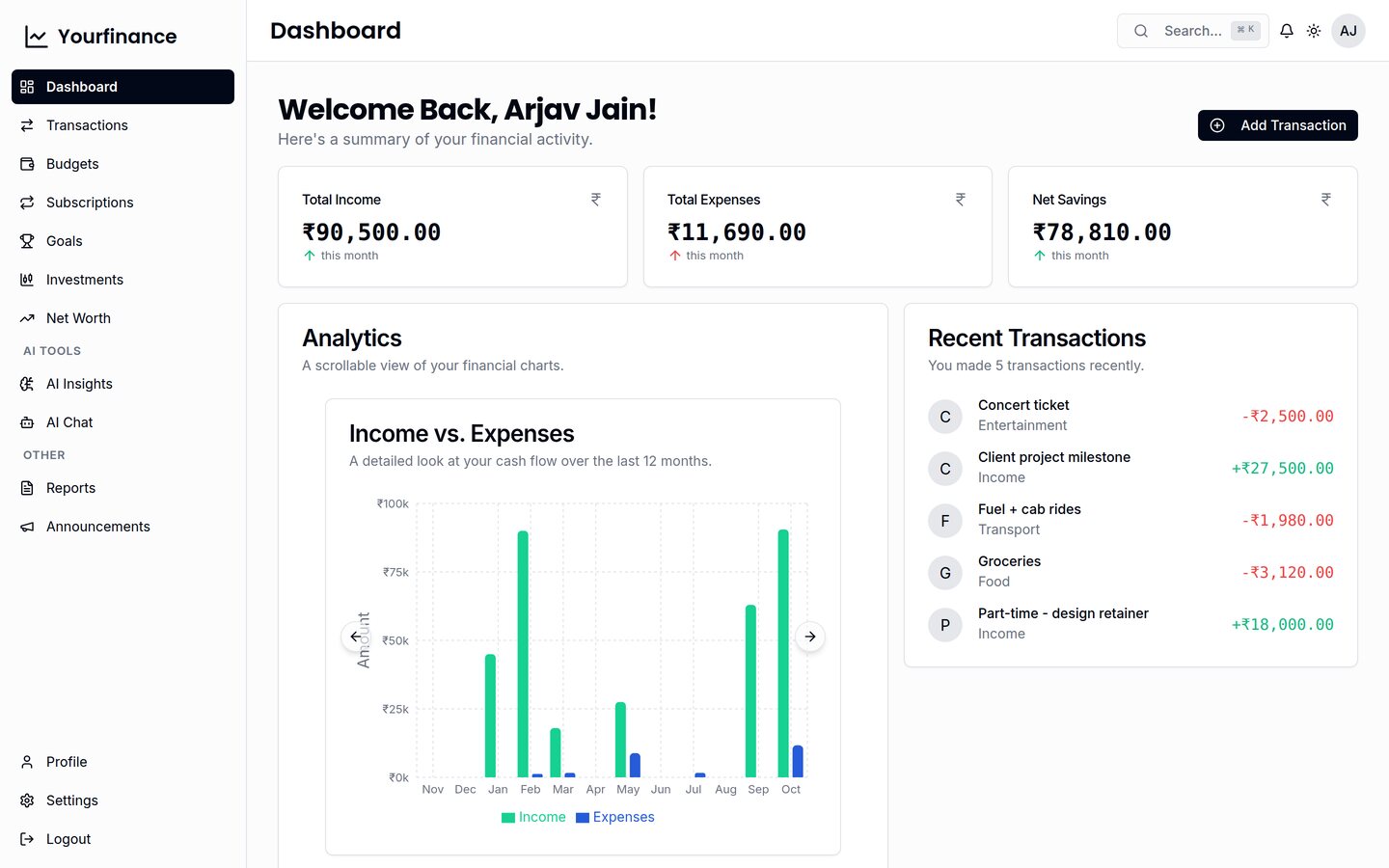
Task: Open the Reports page
Action: pyautogui.click(x=123, y=488)
